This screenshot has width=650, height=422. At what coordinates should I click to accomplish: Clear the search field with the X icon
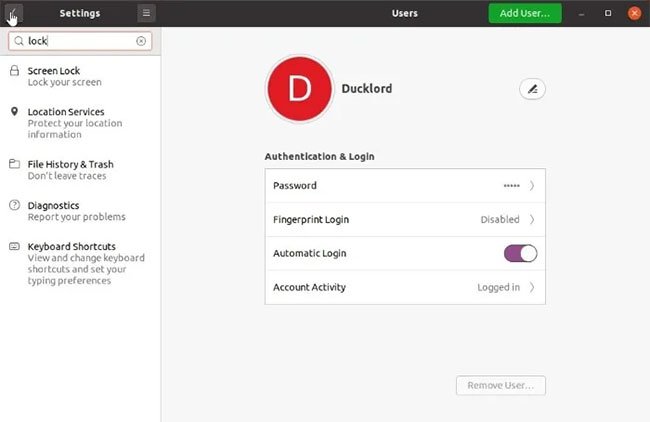[141, 41]
